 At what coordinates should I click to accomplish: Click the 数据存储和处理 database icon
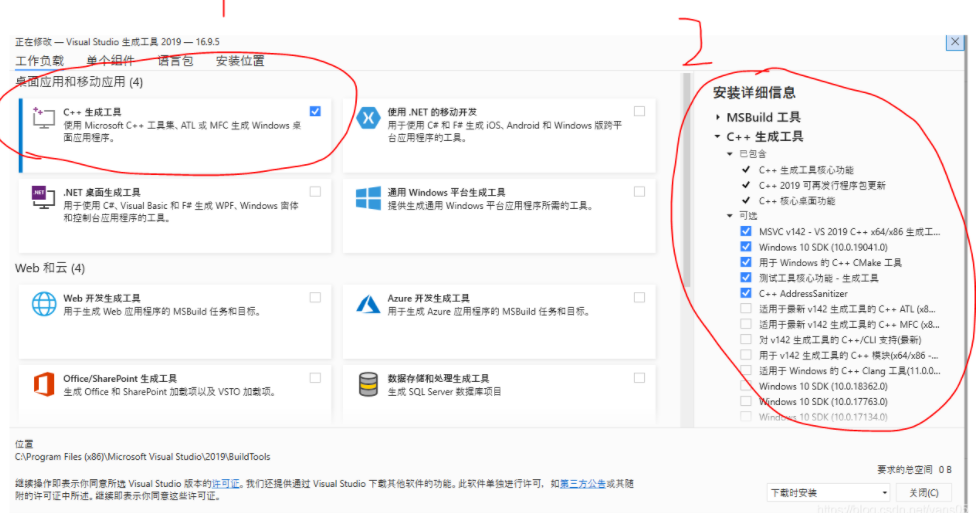(x=368, y=384)
